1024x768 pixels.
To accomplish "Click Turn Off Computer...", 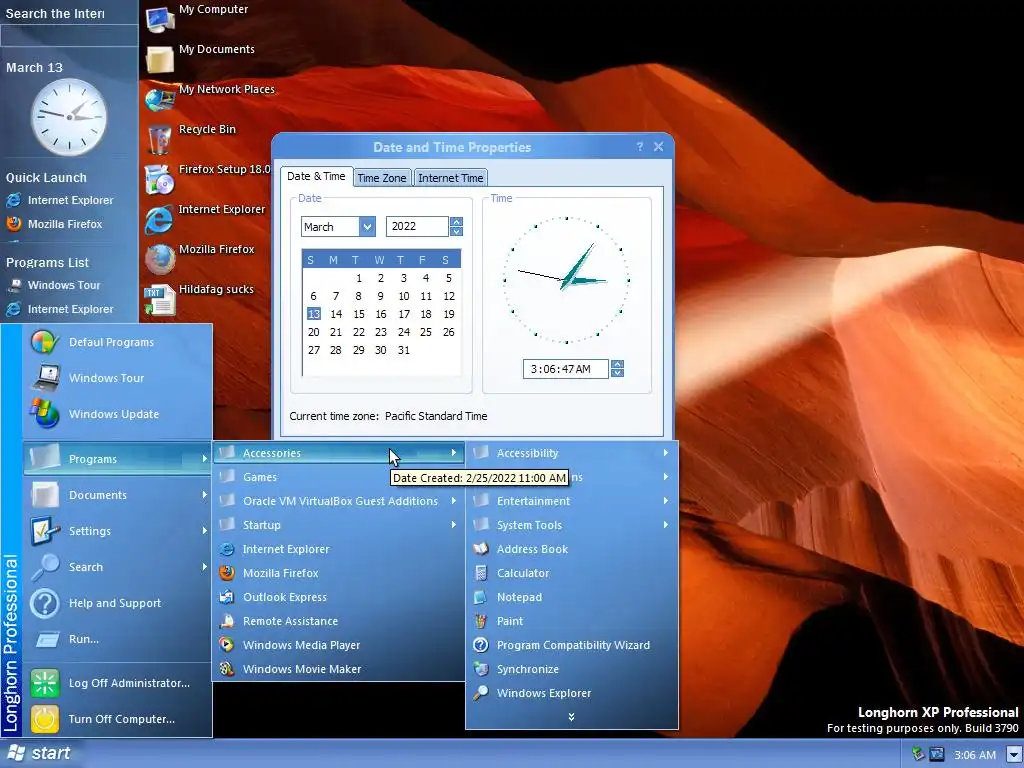I will click(118, 719).
